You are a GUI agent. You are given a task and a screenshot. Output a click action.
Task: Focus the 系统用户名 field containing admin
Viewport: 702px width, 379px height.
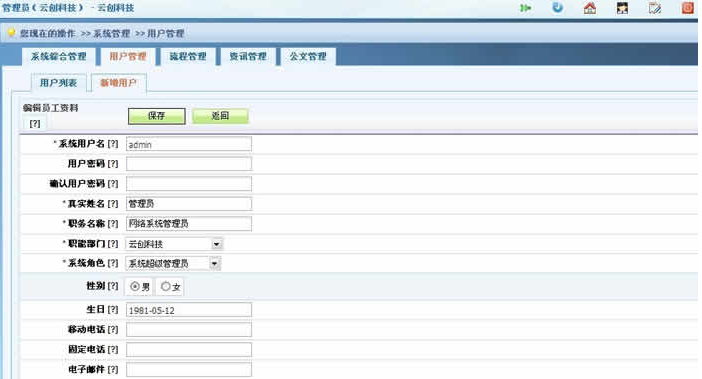tap(189, 144)
